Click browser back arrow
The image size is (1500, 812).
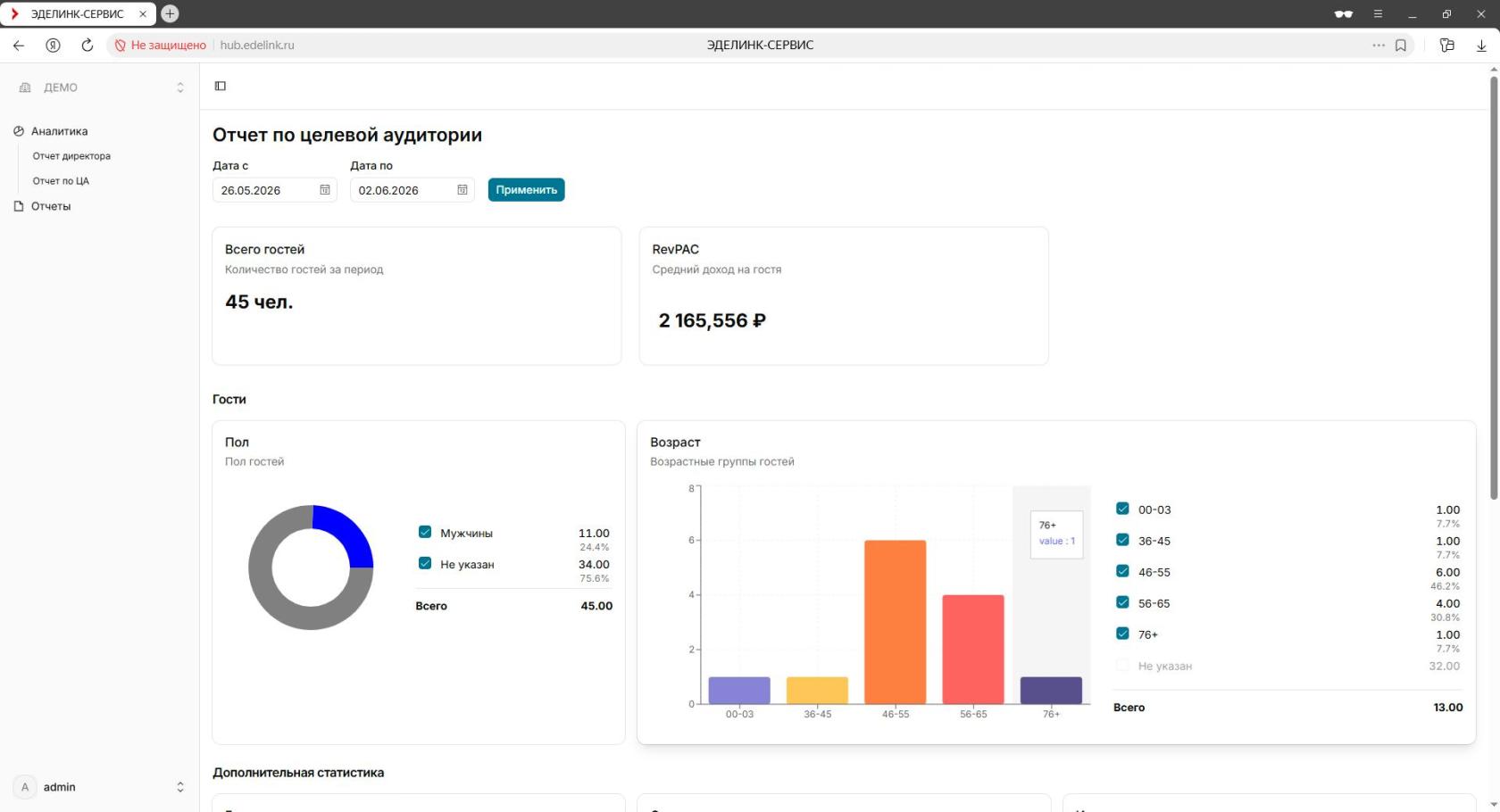coord(19,45)
